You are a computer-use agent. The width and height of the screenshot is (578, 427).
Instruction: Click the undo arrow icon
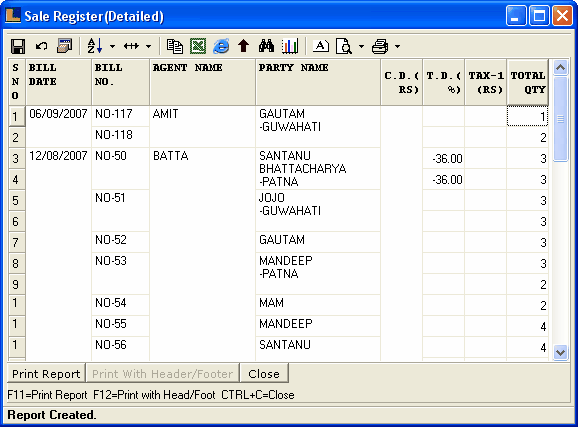pos(41,46)
